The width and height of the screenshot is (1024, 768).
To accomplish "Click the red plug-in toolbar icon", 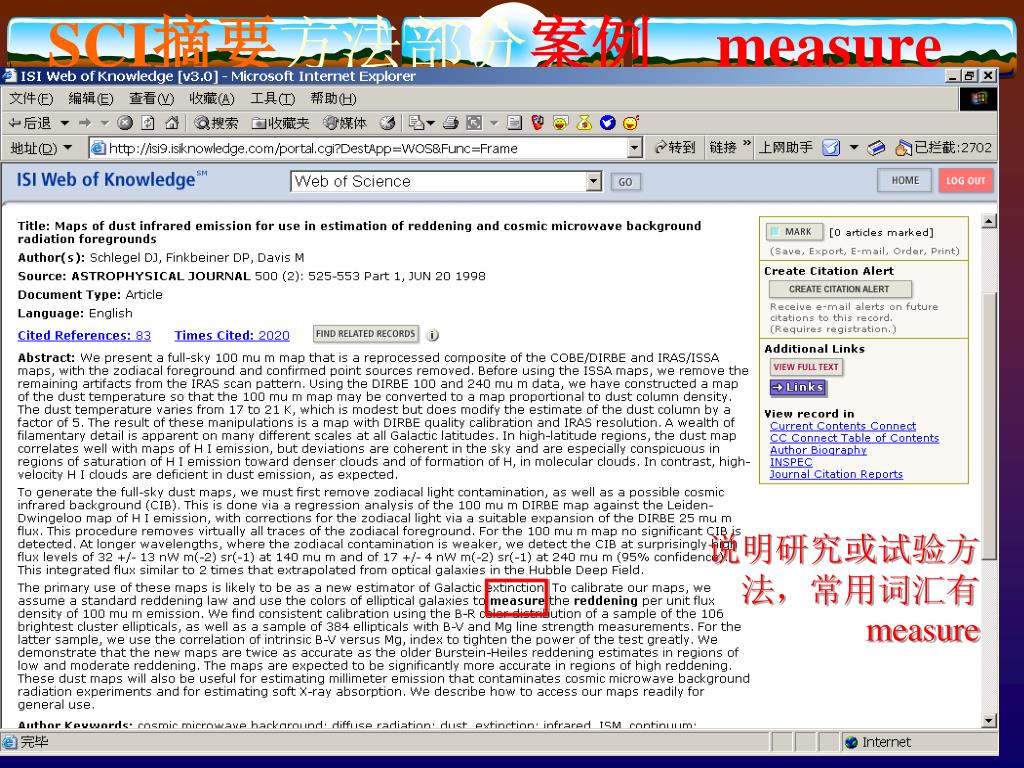I will [537, 123].
